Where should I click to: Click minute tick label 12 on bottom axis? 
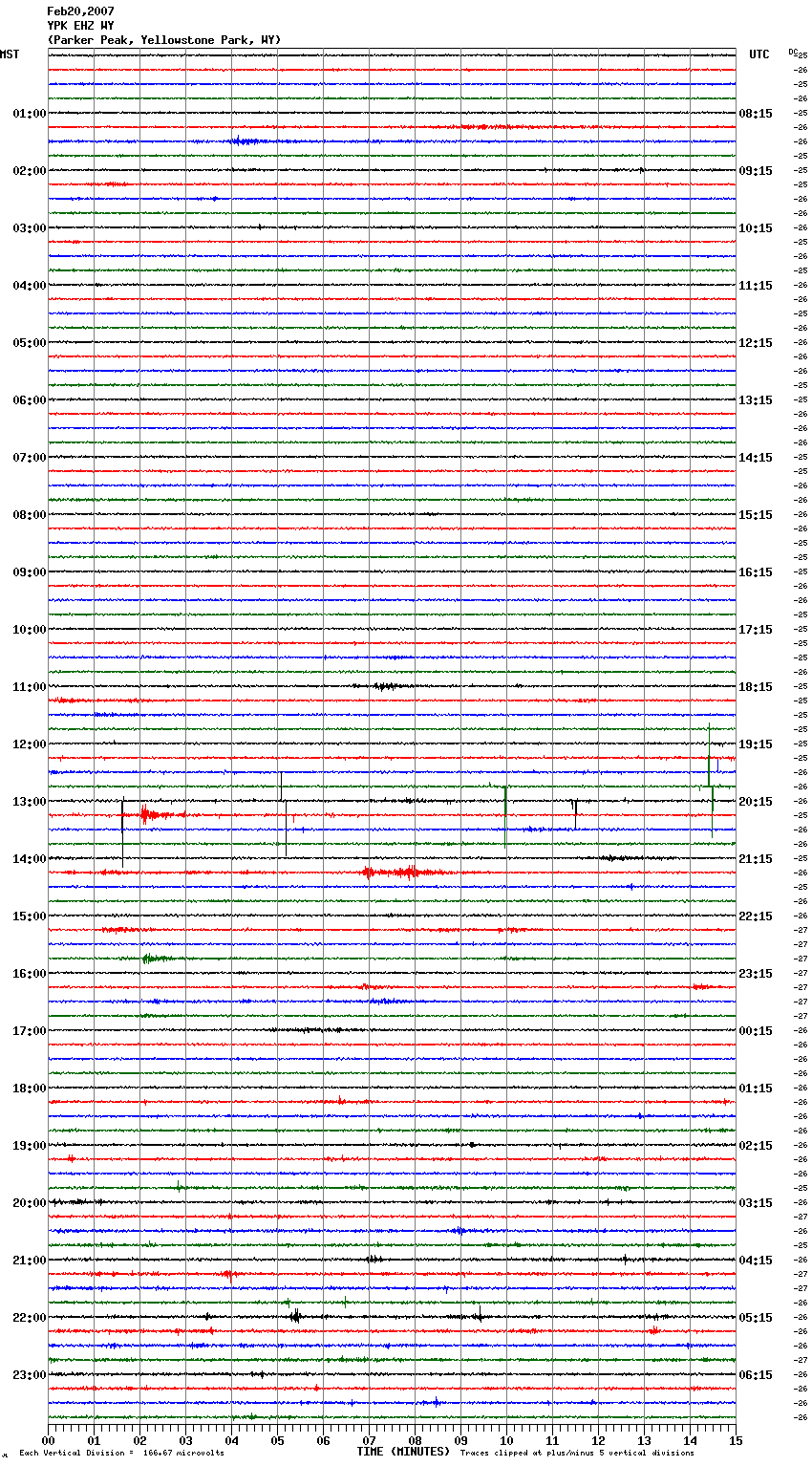point(598,1440)
